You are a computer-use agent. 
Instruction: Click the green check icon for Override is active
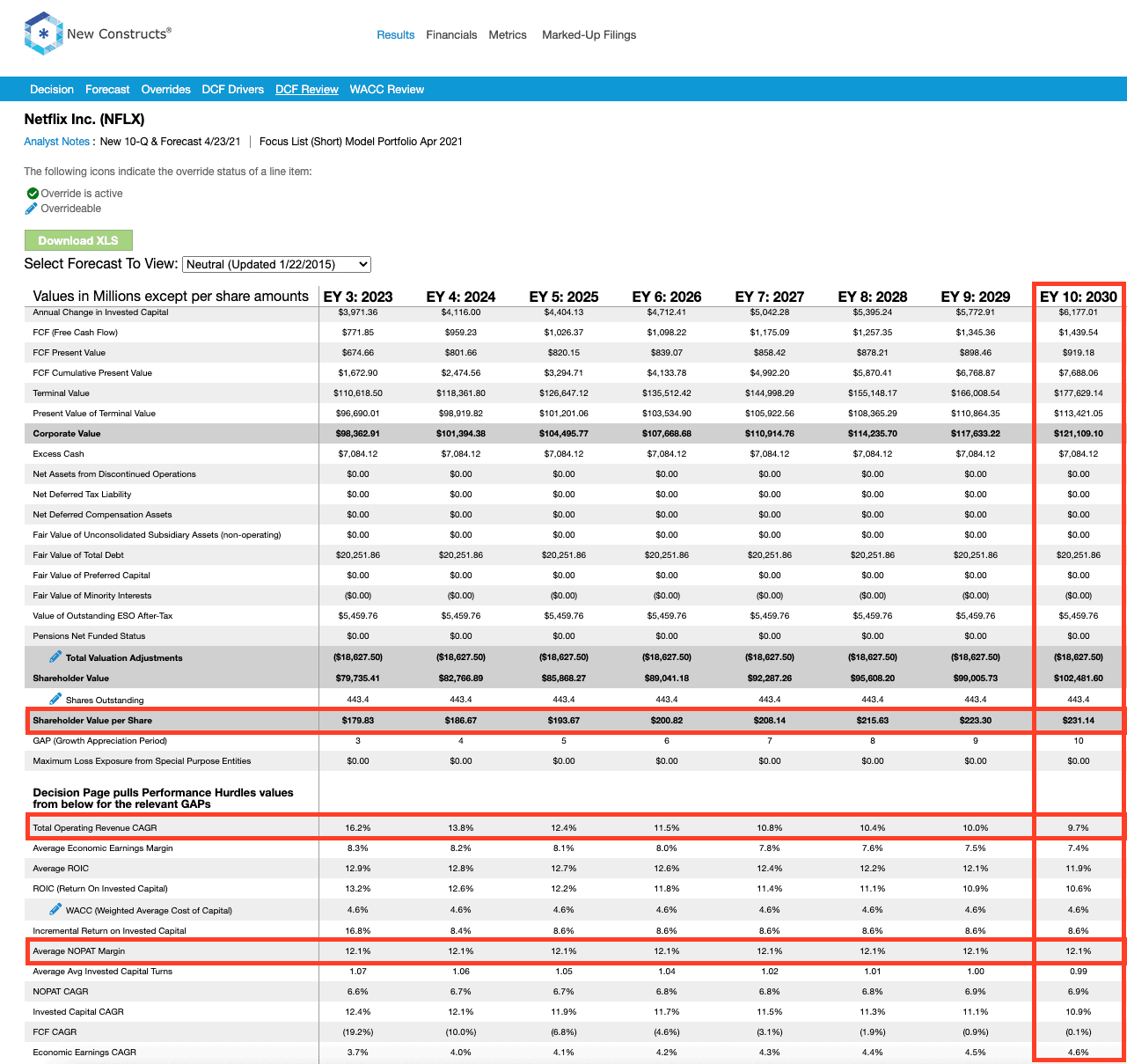33,194
